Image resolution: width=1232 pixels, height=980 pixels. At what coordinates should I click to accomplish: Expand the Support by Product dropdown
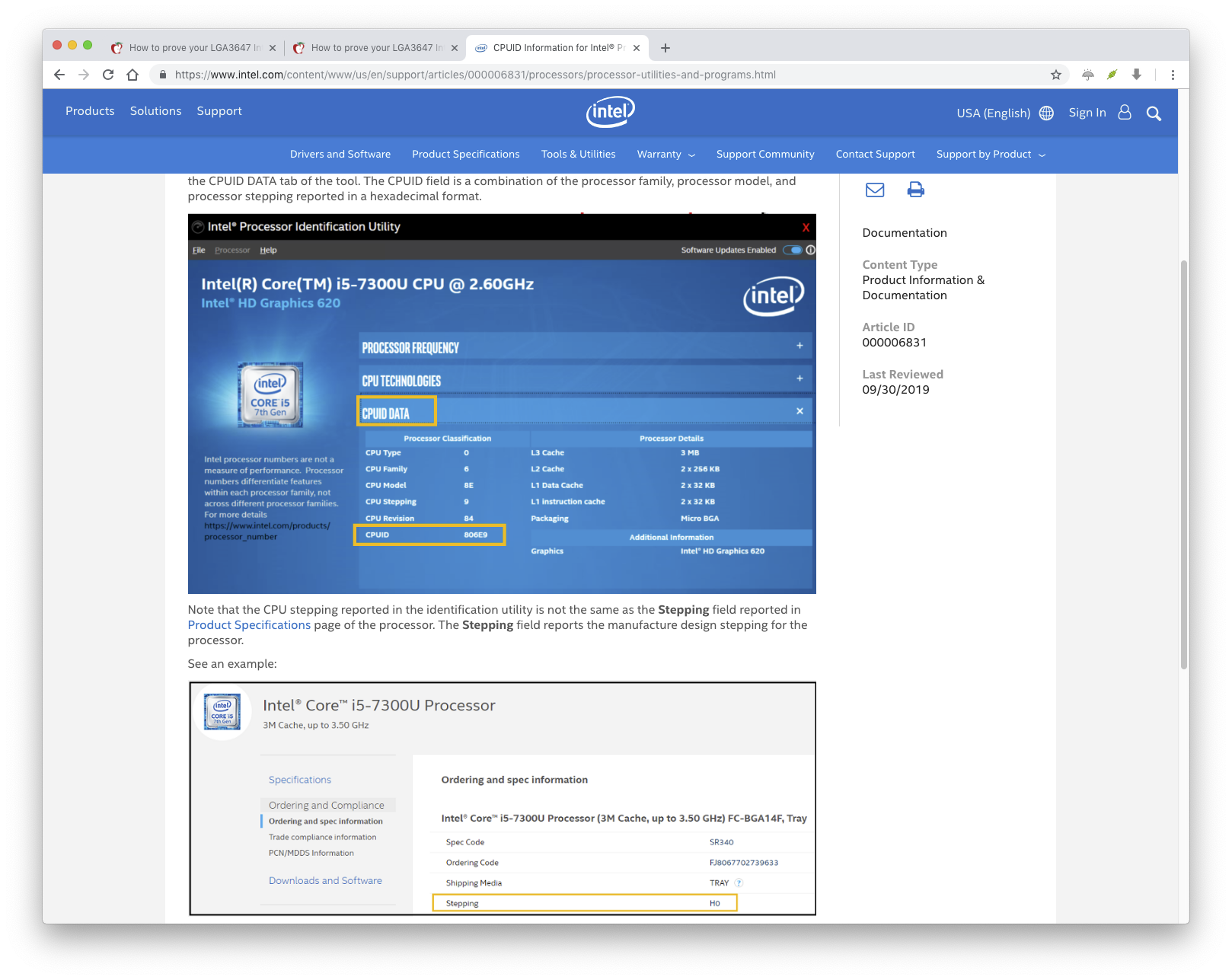click(991, 154)
